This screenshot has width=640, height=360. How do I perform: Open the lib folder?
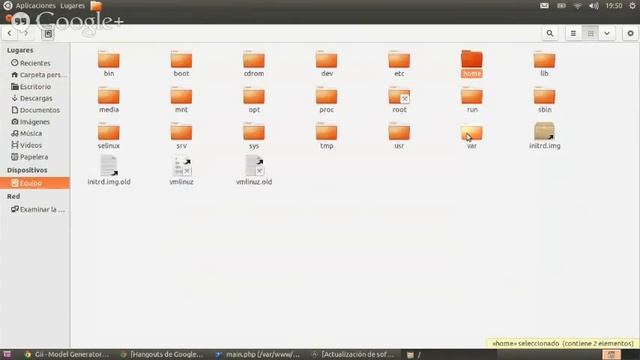click(x=544, y=64)
